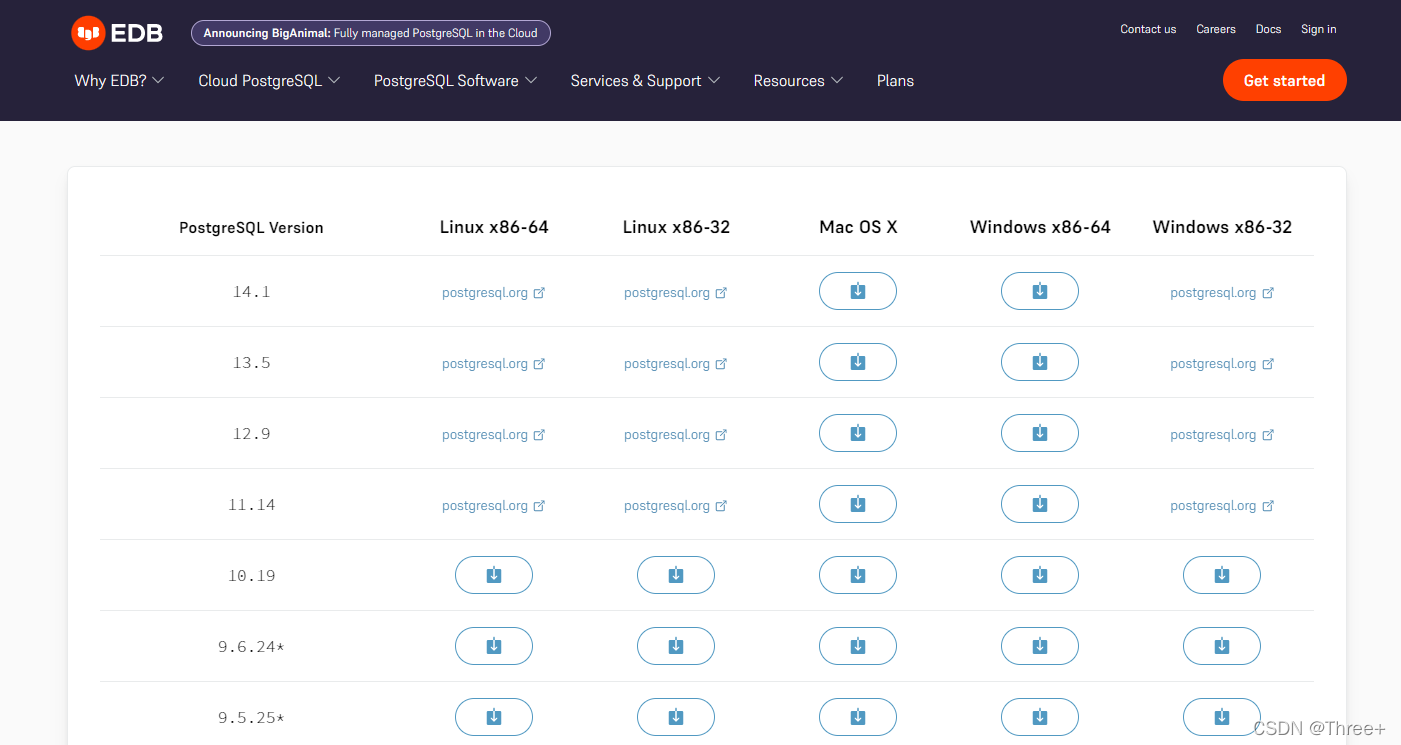
Task: Download Windows x86-64 installer for version 13.5
Action: click(1039, 361)
